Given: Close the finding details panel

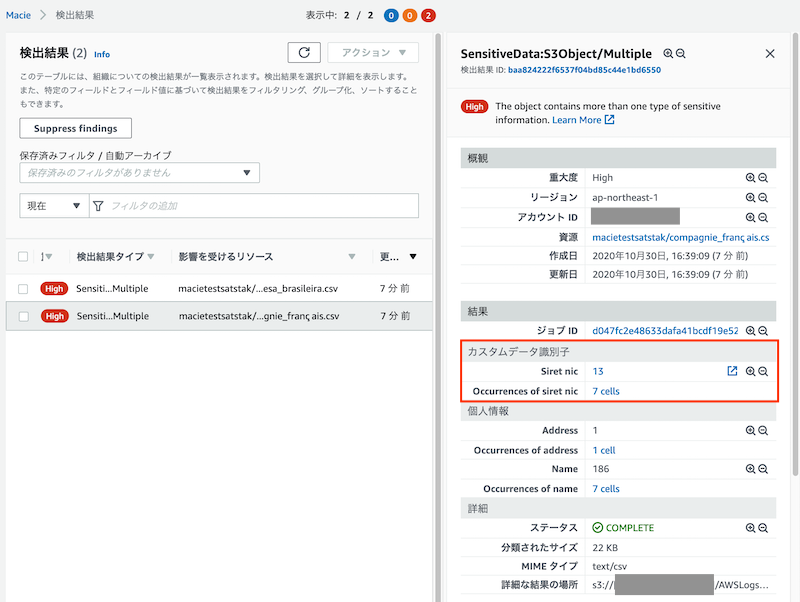Looking at the screenshot, I should tap(770, 54).
